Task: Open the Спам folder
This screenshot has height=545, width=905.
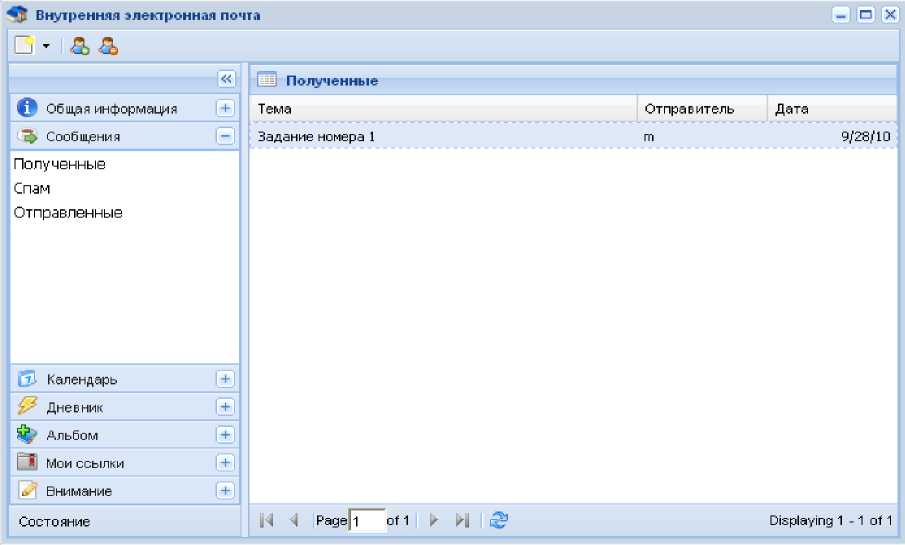Action: point(32,188)
